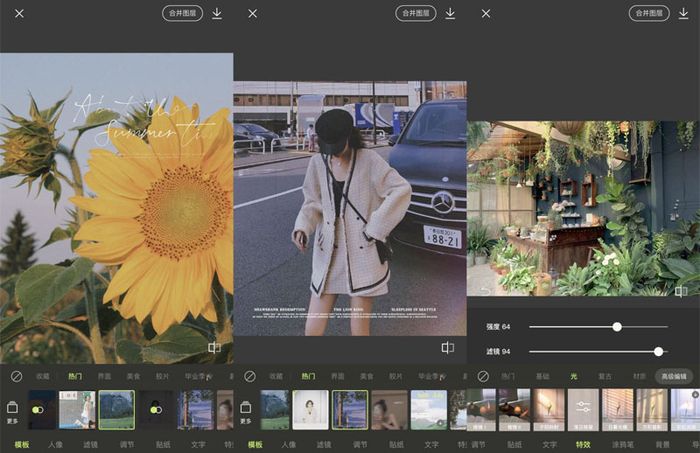The width and height of the screenshot is (700, 453).
Task: Click the 高级编辑 button
Action: pyautogui.click(x=674, y=376)
